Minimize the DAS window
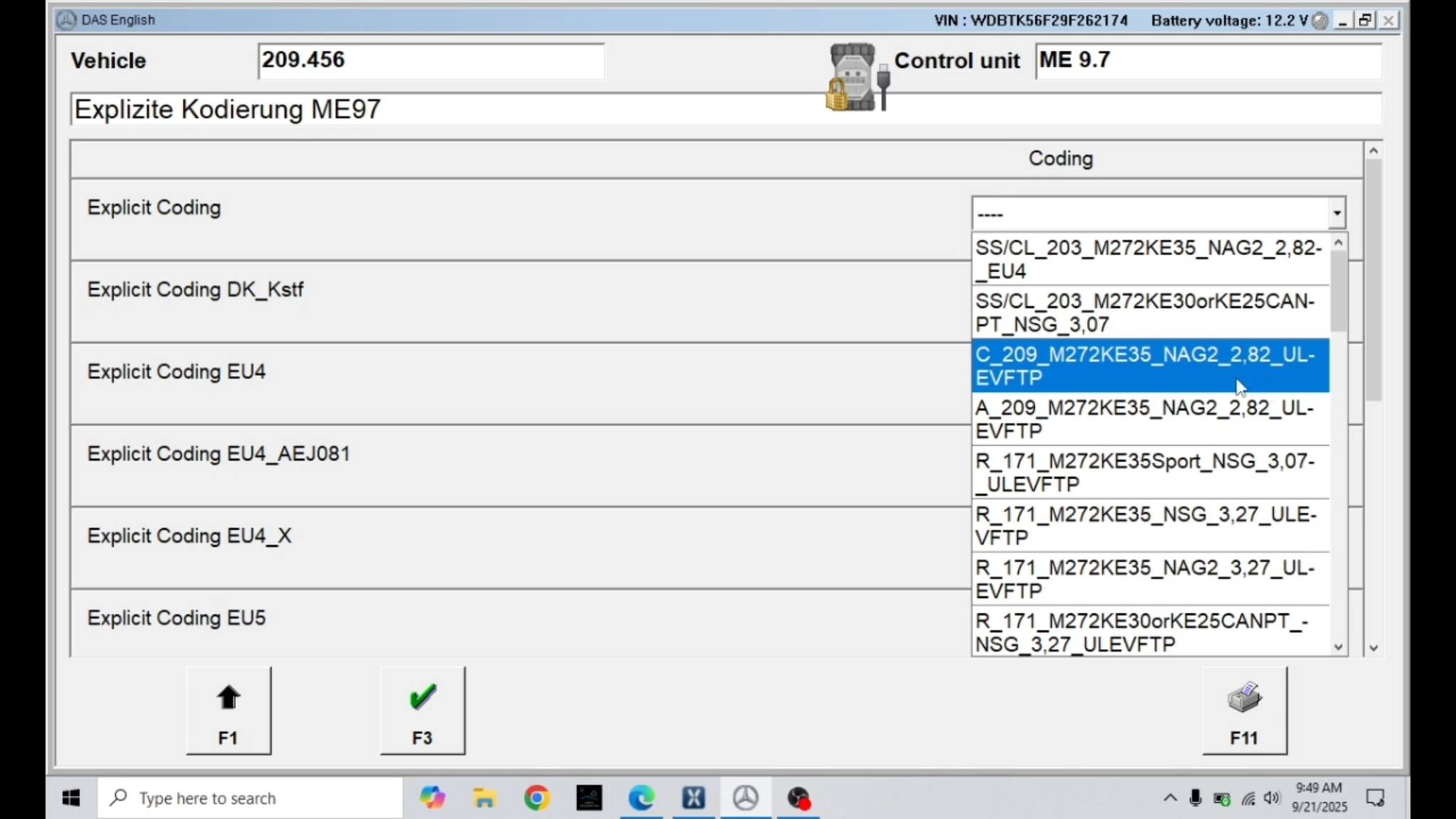The height and width of the screenshot is (819, 1456). 1342,21
